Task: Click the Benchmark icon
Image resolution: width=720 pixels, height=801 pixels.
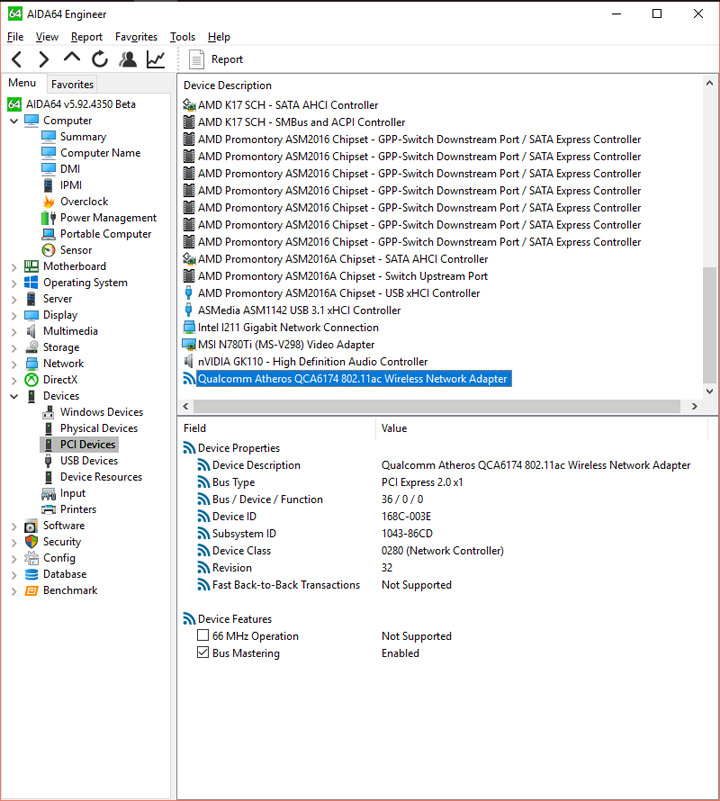Action: click(32, 591)
